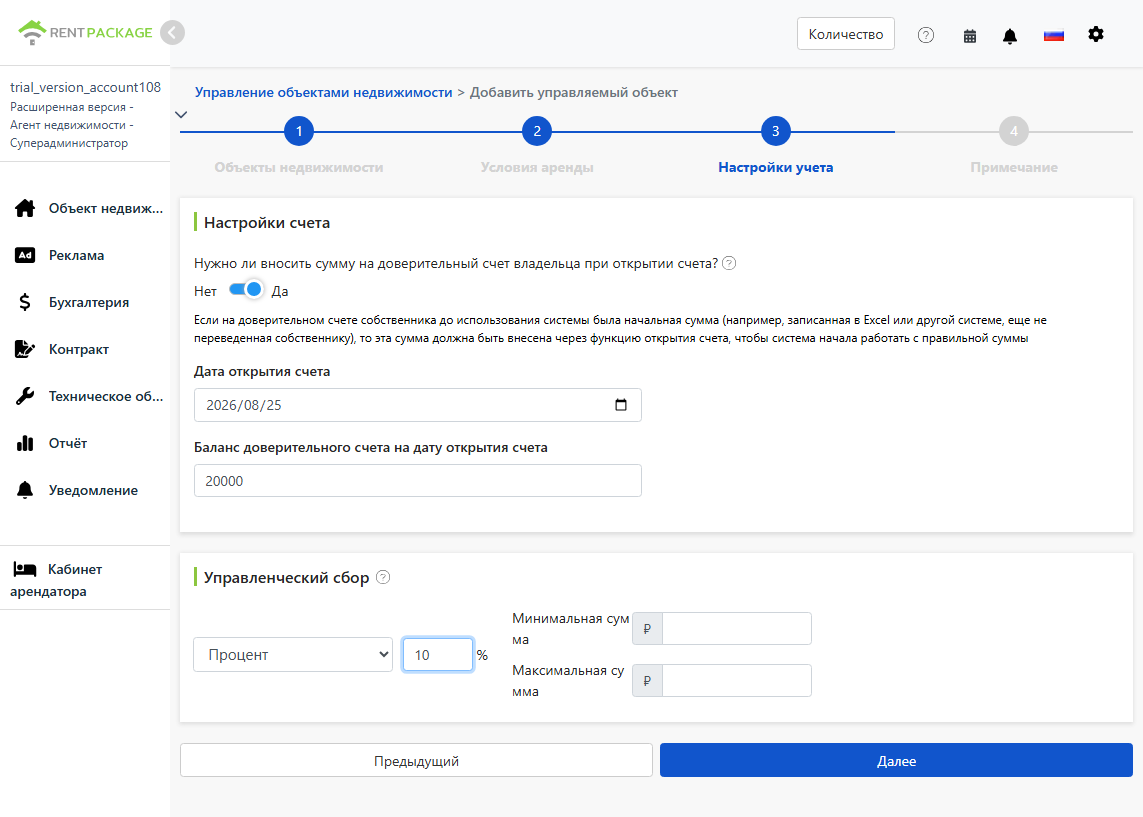
Task: Toggle the Нет/Да trust account switch
Action: [246, 290]
